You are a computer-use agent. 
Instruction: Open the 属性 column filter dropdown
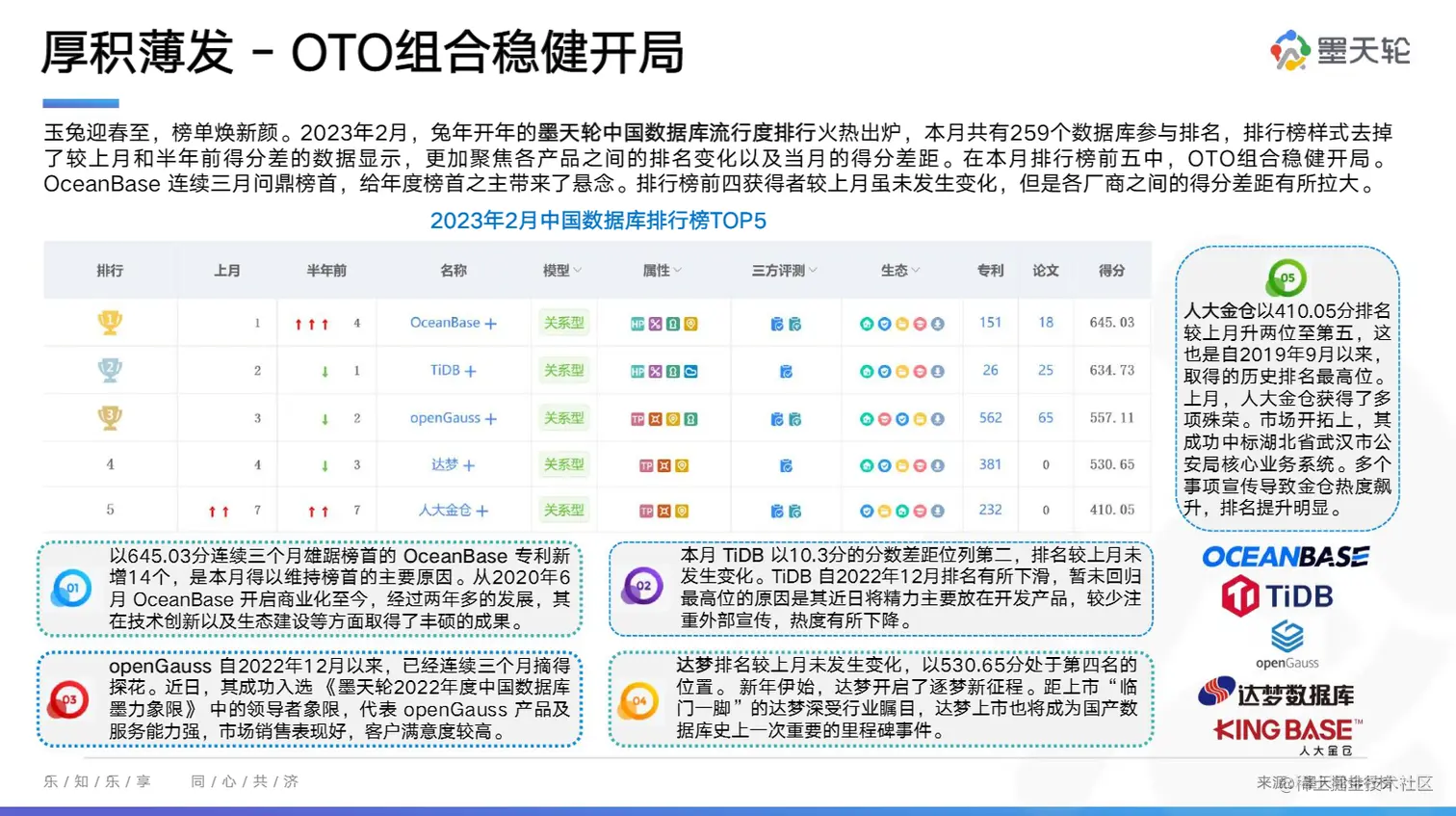[x=677, y=271]
